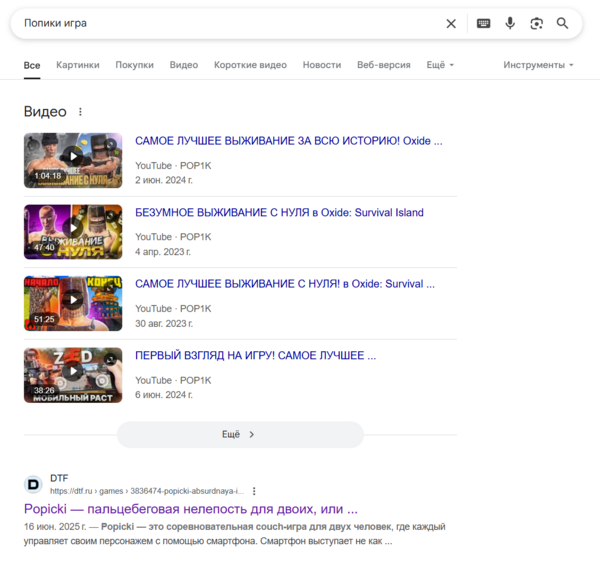
Task: Expand the Ещё dropdown in tabs
Action: (x=440, y=65)
